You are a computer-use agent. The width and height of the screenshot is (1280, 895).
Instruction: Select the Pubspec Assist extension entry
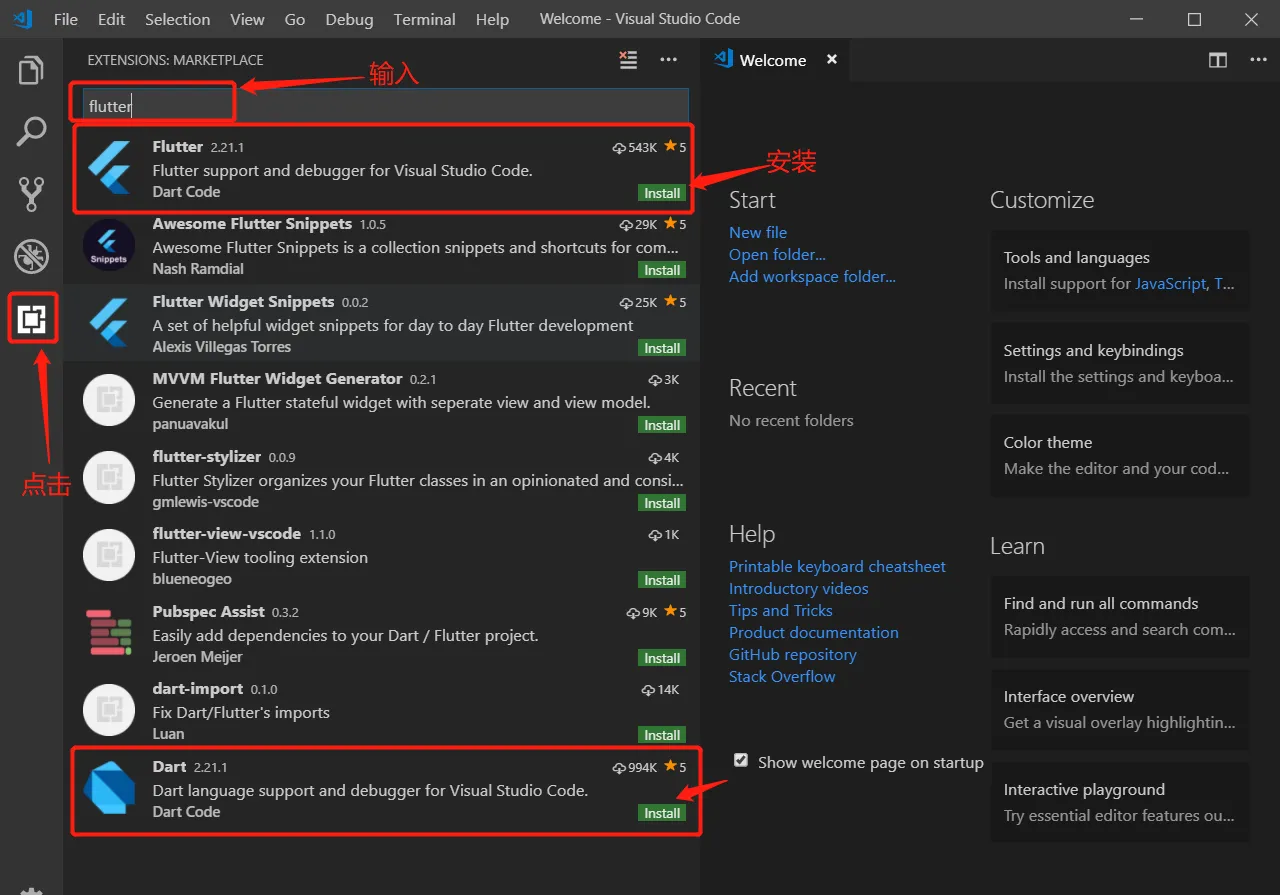coord(381,634)
